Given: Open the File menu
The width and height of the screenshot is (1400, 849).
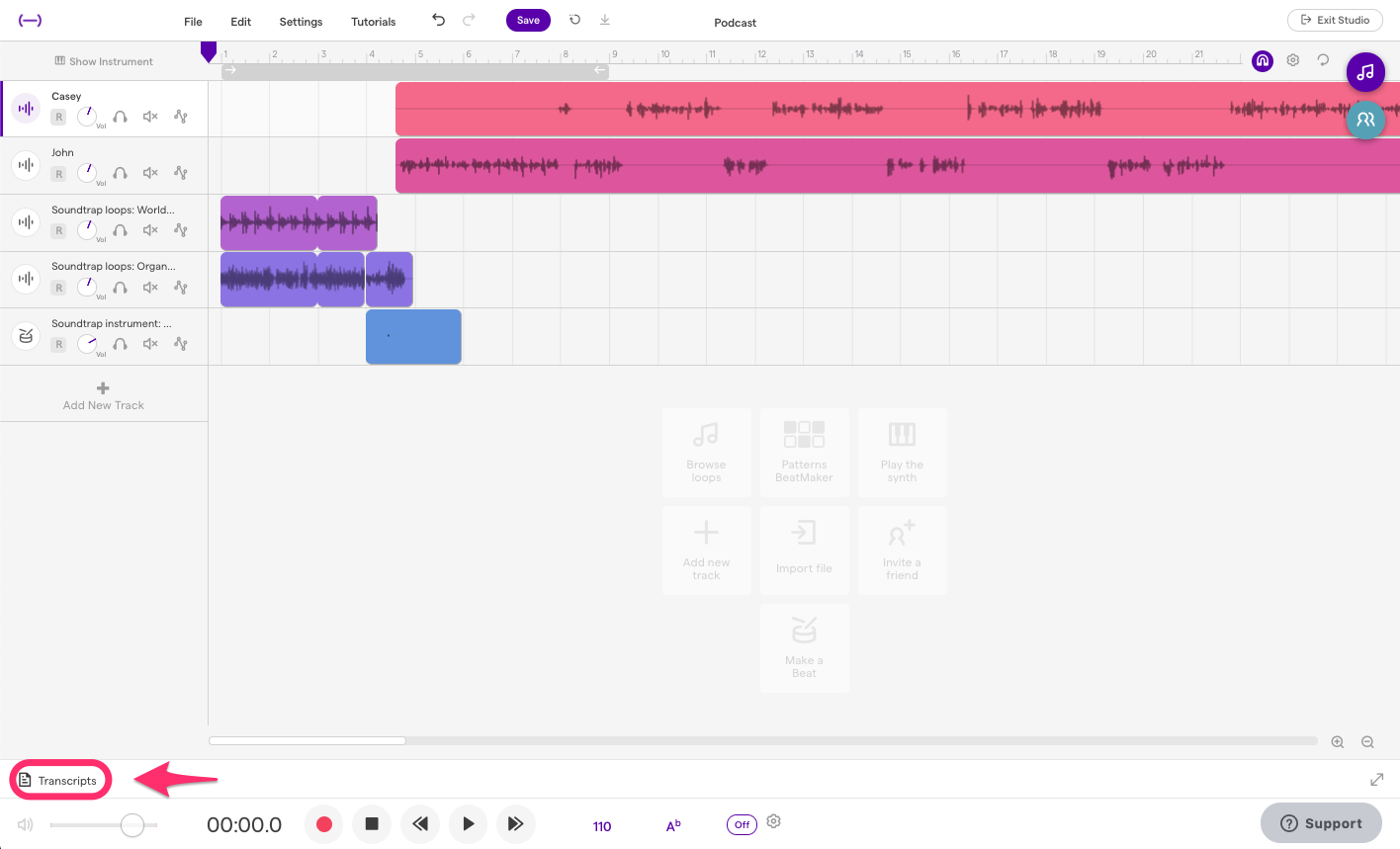Looking at the screenshot, I should (193, 22).
